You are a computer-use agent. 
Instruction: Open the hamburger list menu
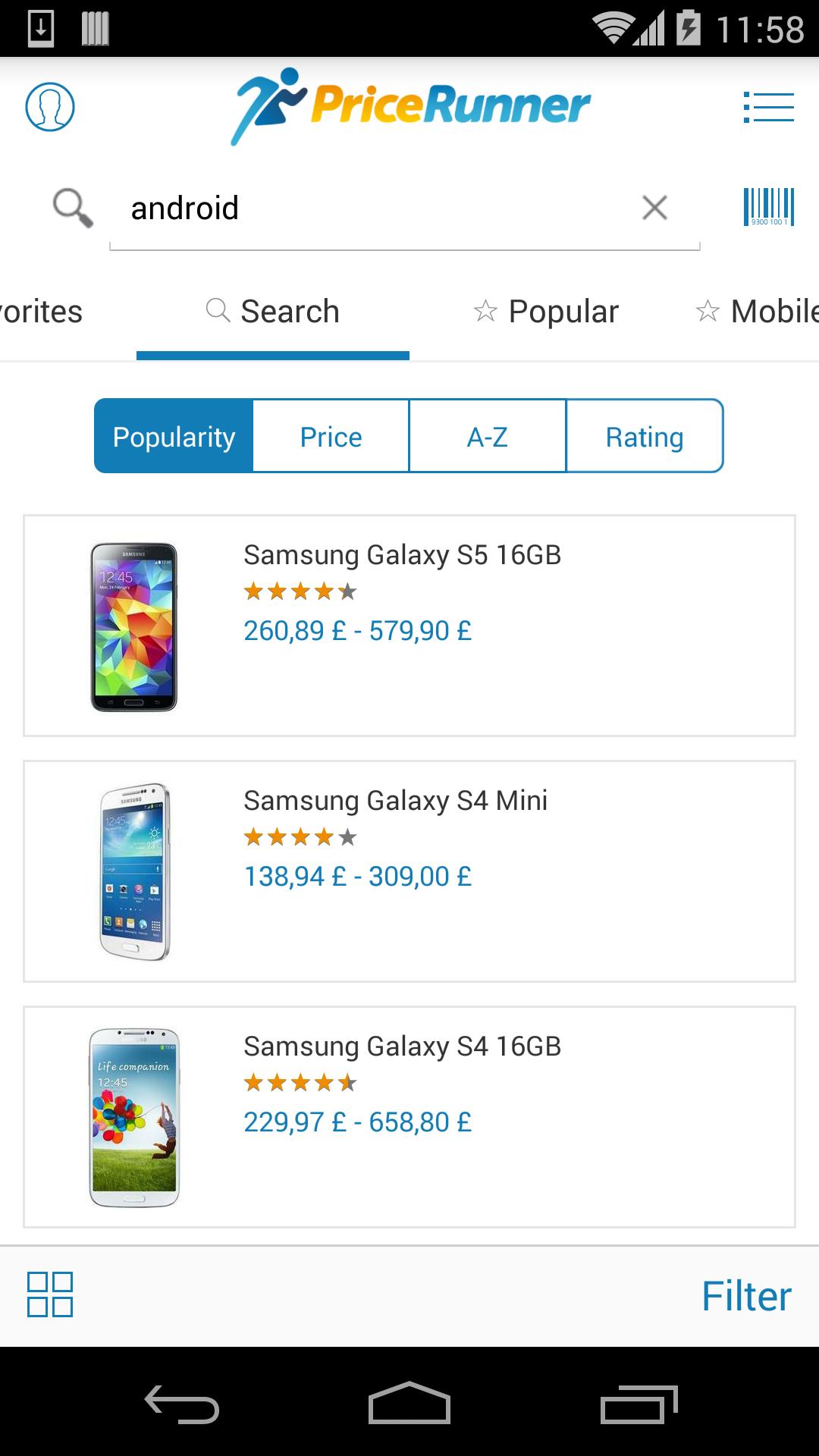pyautogui.click(x=768, y=107)
